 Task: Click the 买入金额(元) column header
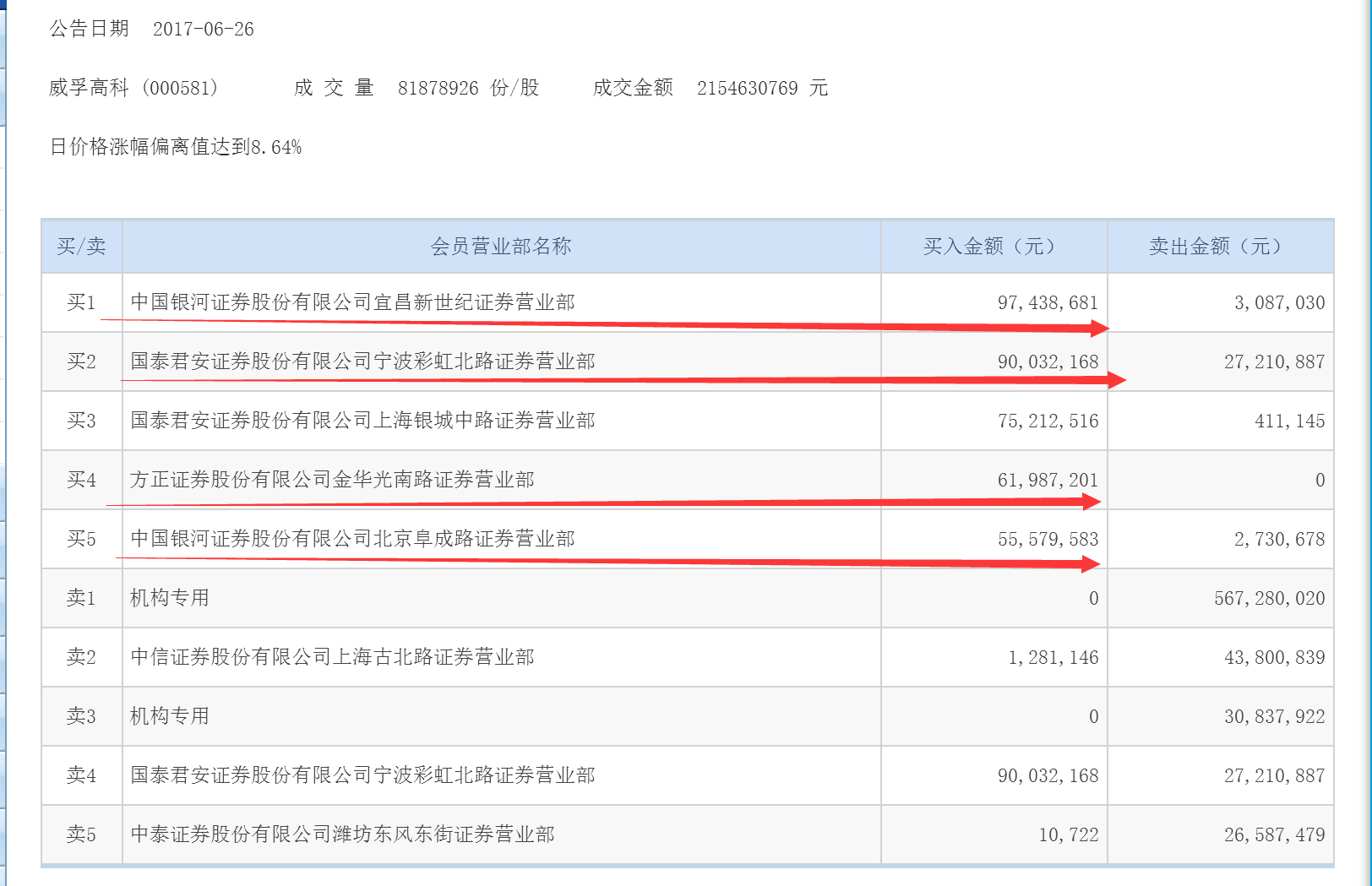994,246
